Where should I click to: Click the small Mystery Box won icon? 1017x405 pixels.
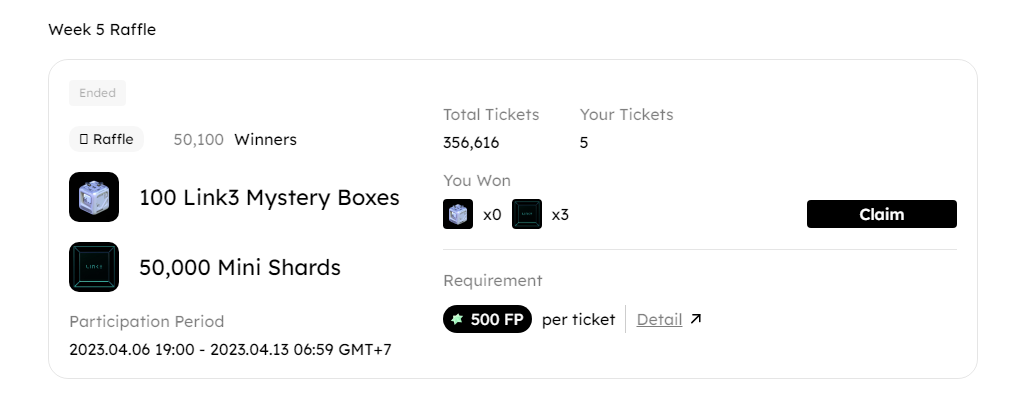(458, 214)
